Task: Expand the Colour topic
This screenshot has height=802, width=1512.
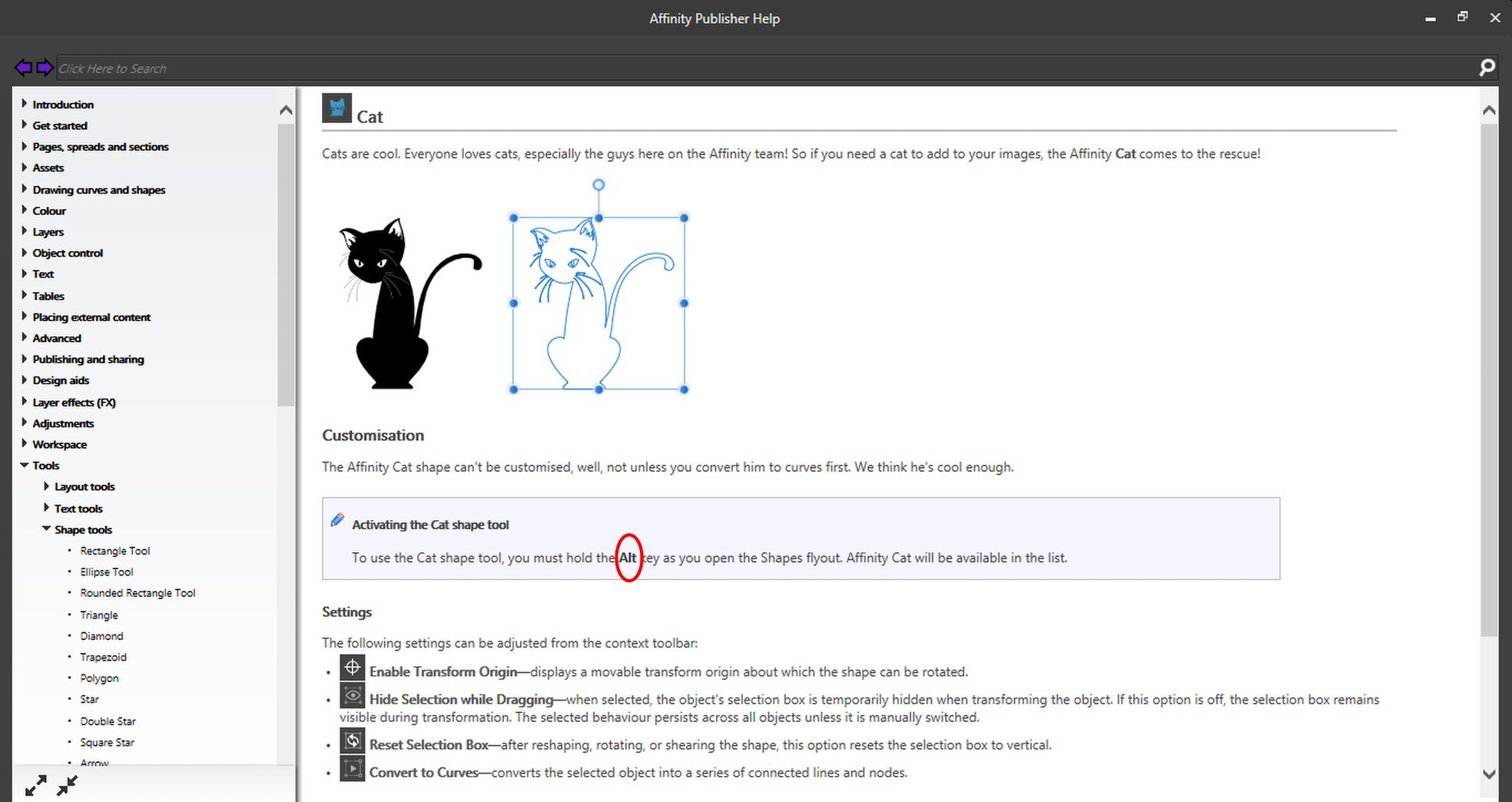Action: 24,210
